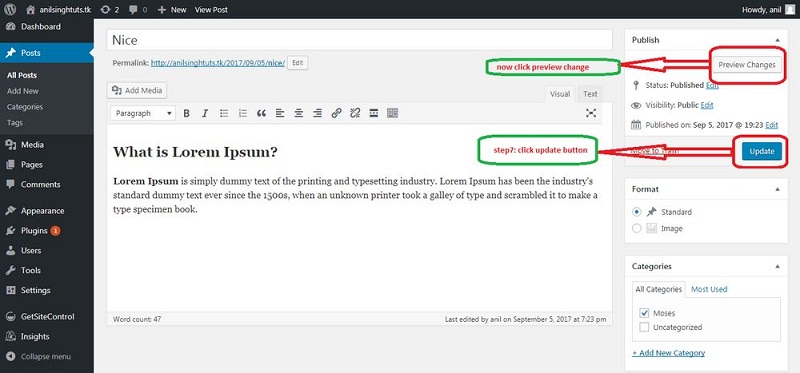Edit the post Status

[x=712, y=86]
